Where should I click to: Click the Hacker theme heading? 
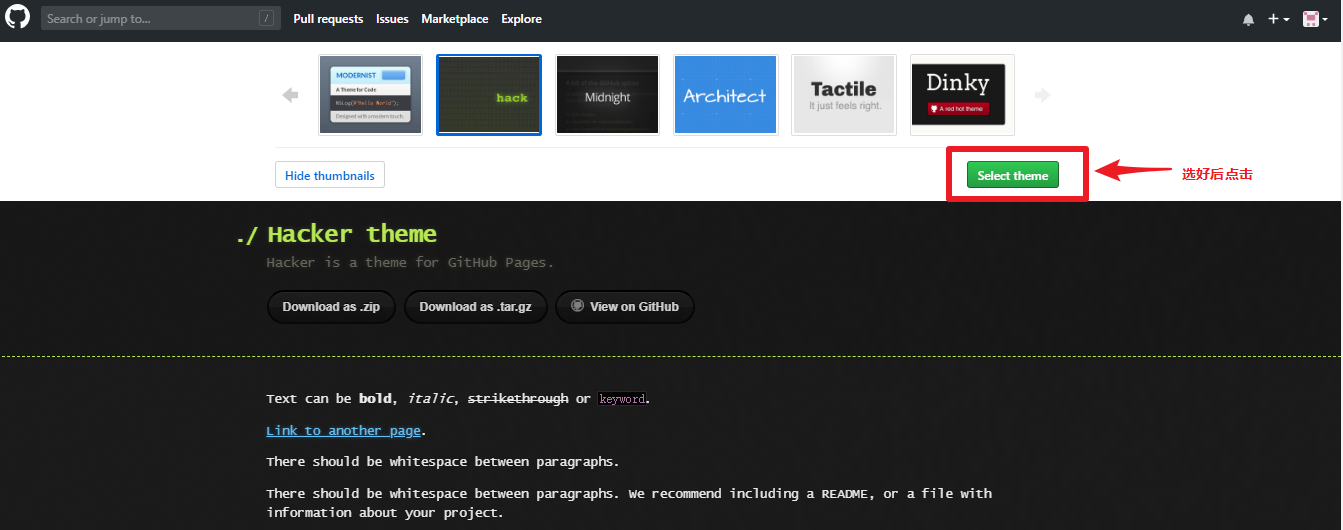point(352,234)
